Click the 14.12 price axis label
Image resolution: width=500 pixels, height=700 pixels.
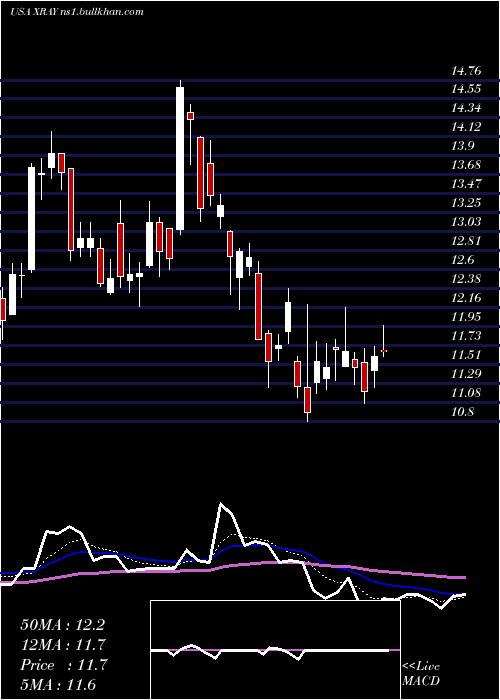click(x=466, y=127)
